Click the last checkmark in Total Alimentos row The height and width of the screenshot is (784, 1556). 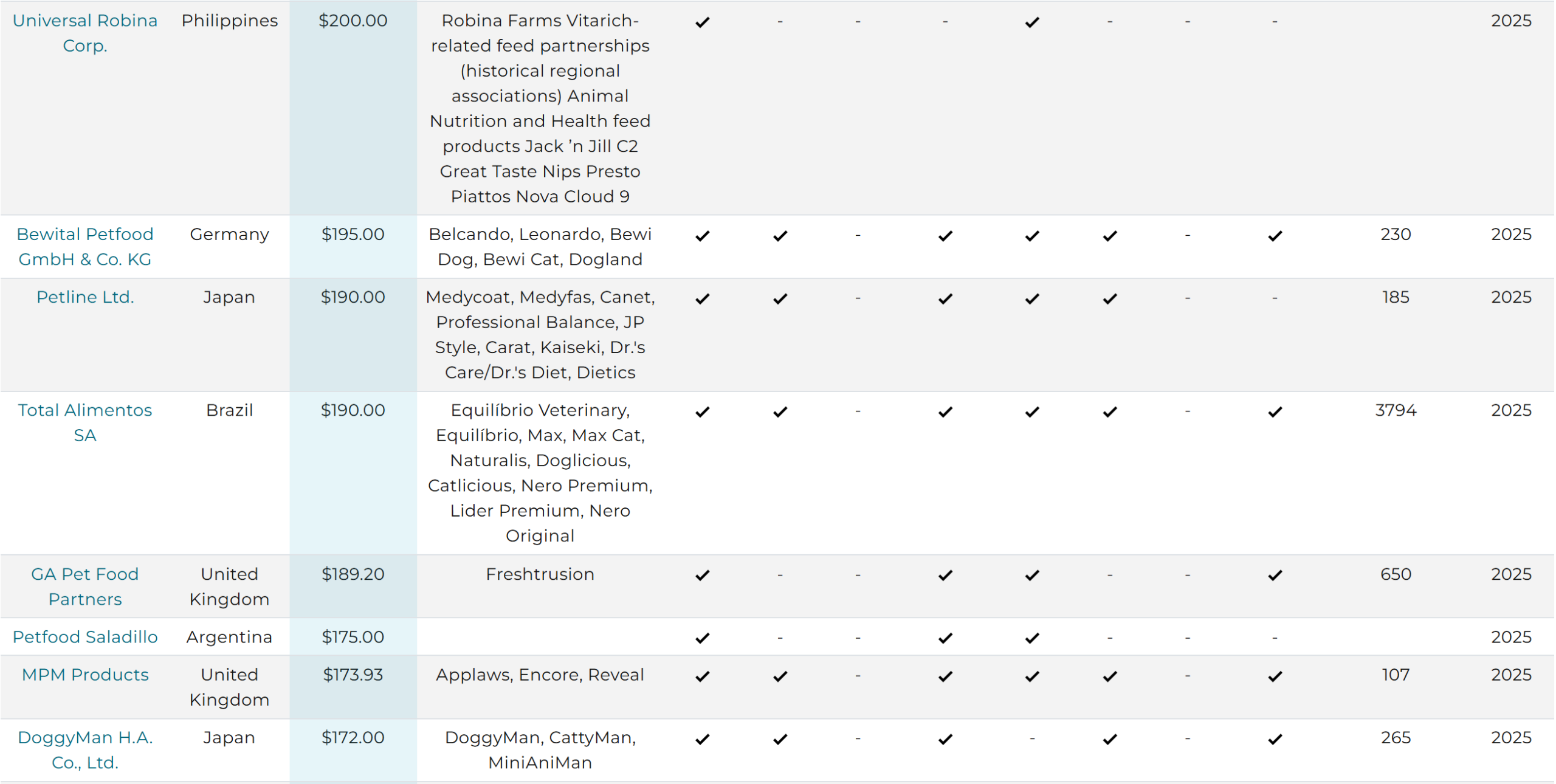point(1275,412)
